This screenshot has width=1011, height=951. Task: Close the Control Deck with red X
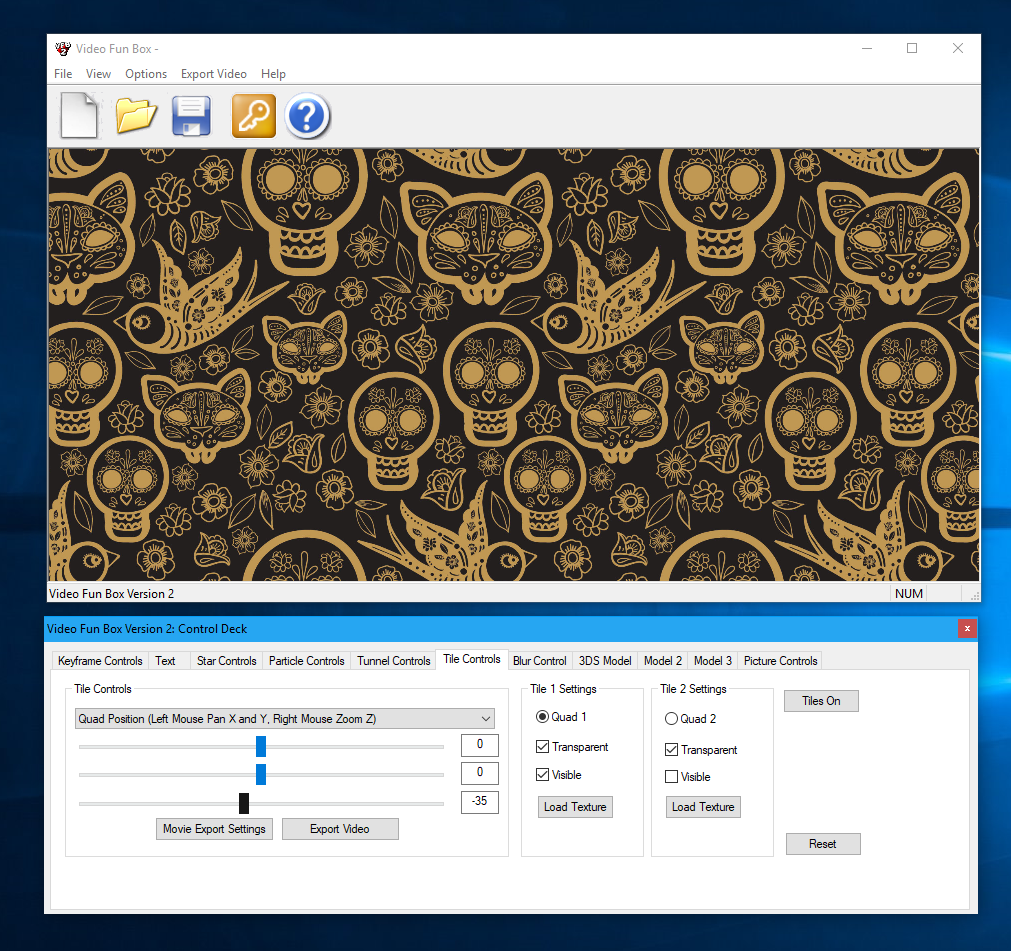(967, 629)
